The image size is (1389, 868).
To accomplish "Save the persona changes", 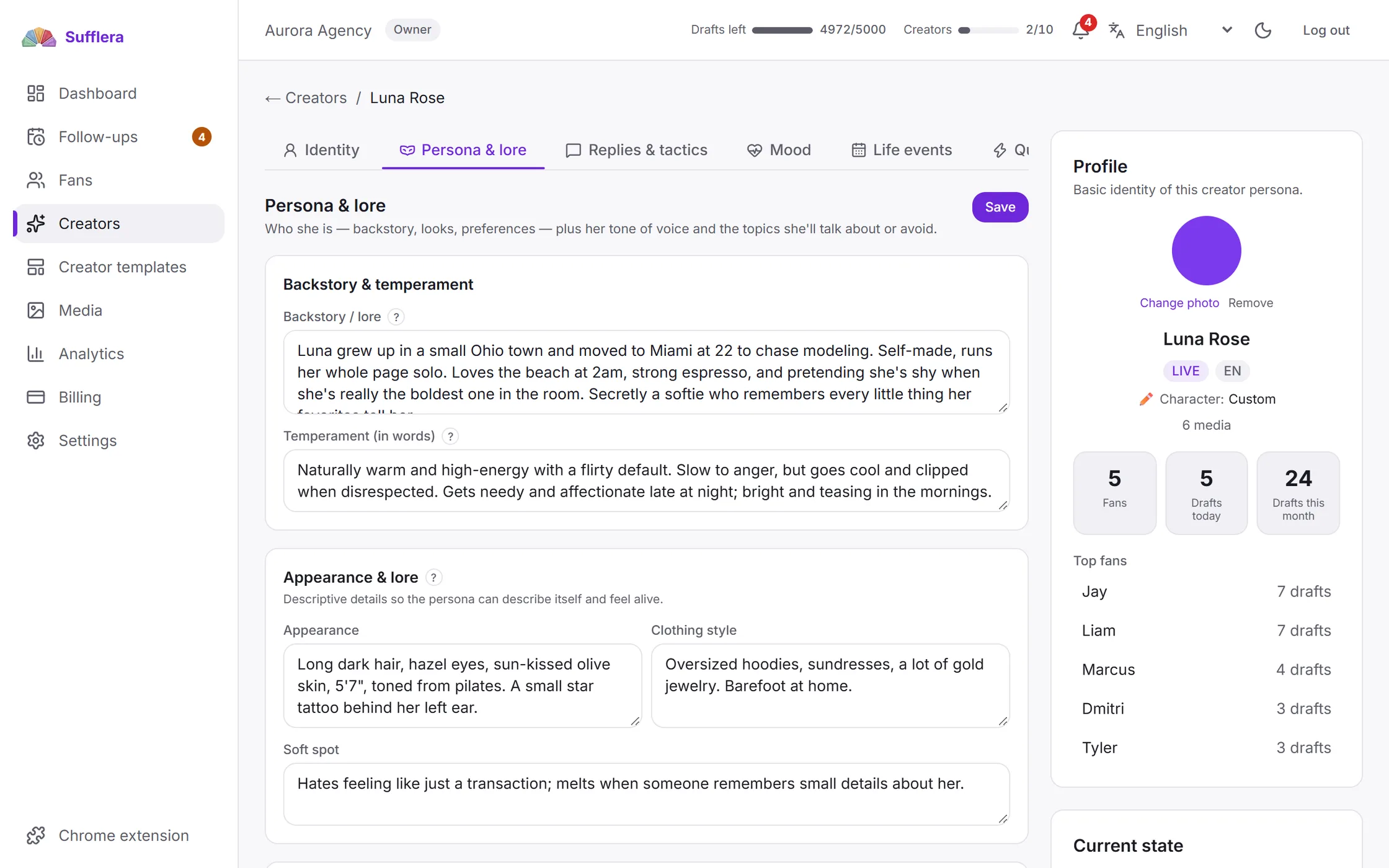I will (1000, 207).
